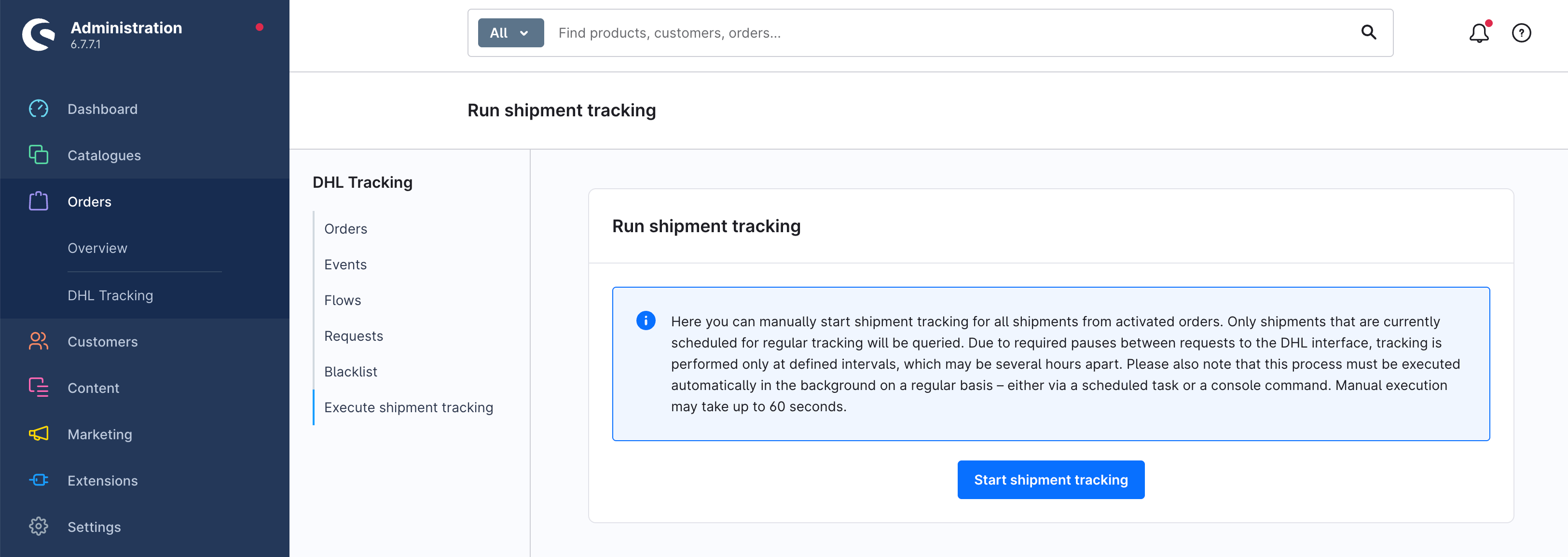Switch to Events section

point(345,264)
